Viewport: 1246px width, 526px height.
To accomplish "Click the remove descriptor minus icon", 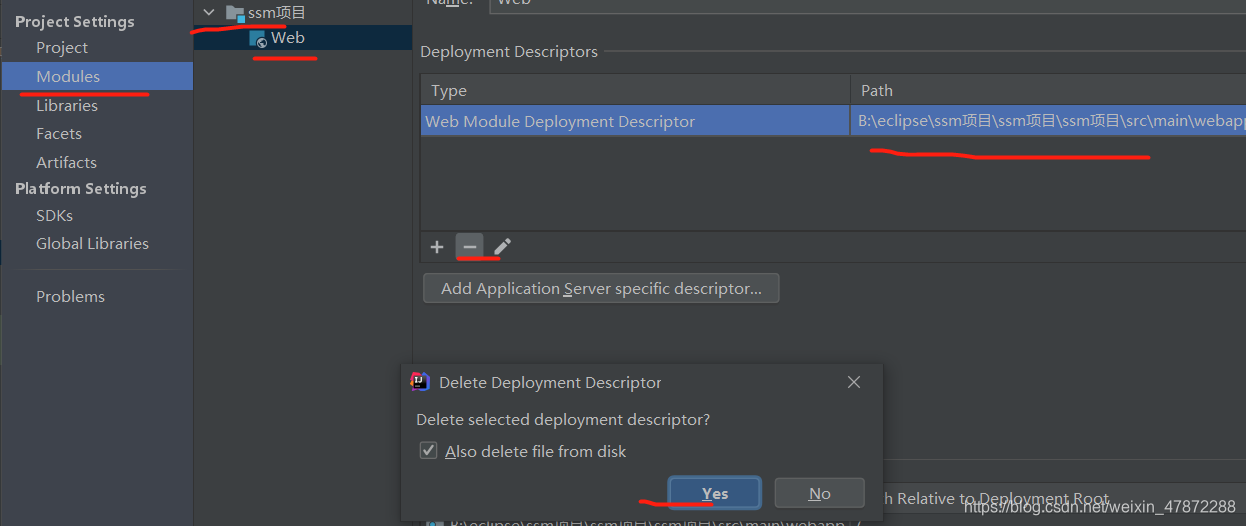I will click(470, 247).
